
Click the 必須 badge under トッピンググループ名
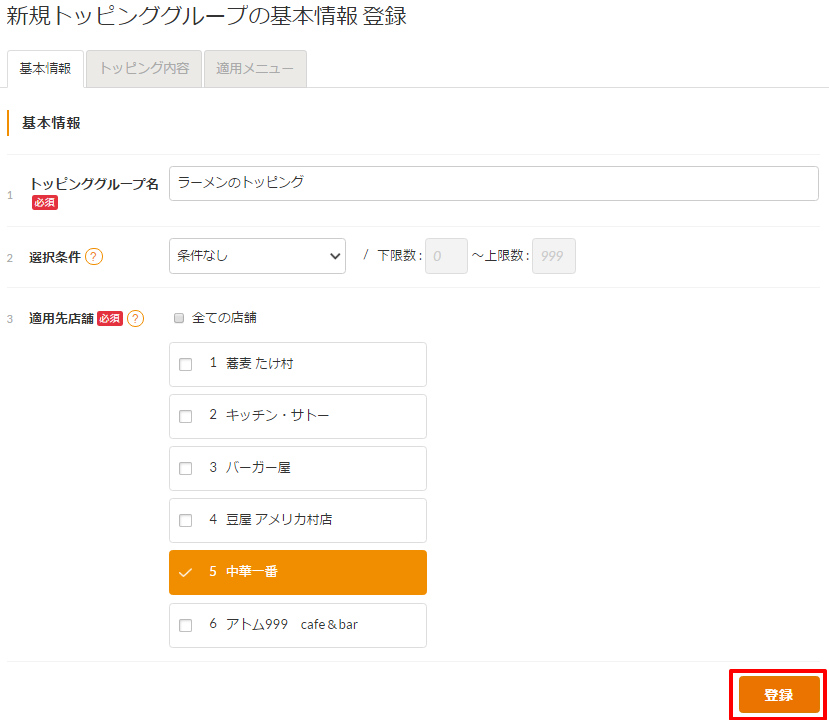pos(44,203)
